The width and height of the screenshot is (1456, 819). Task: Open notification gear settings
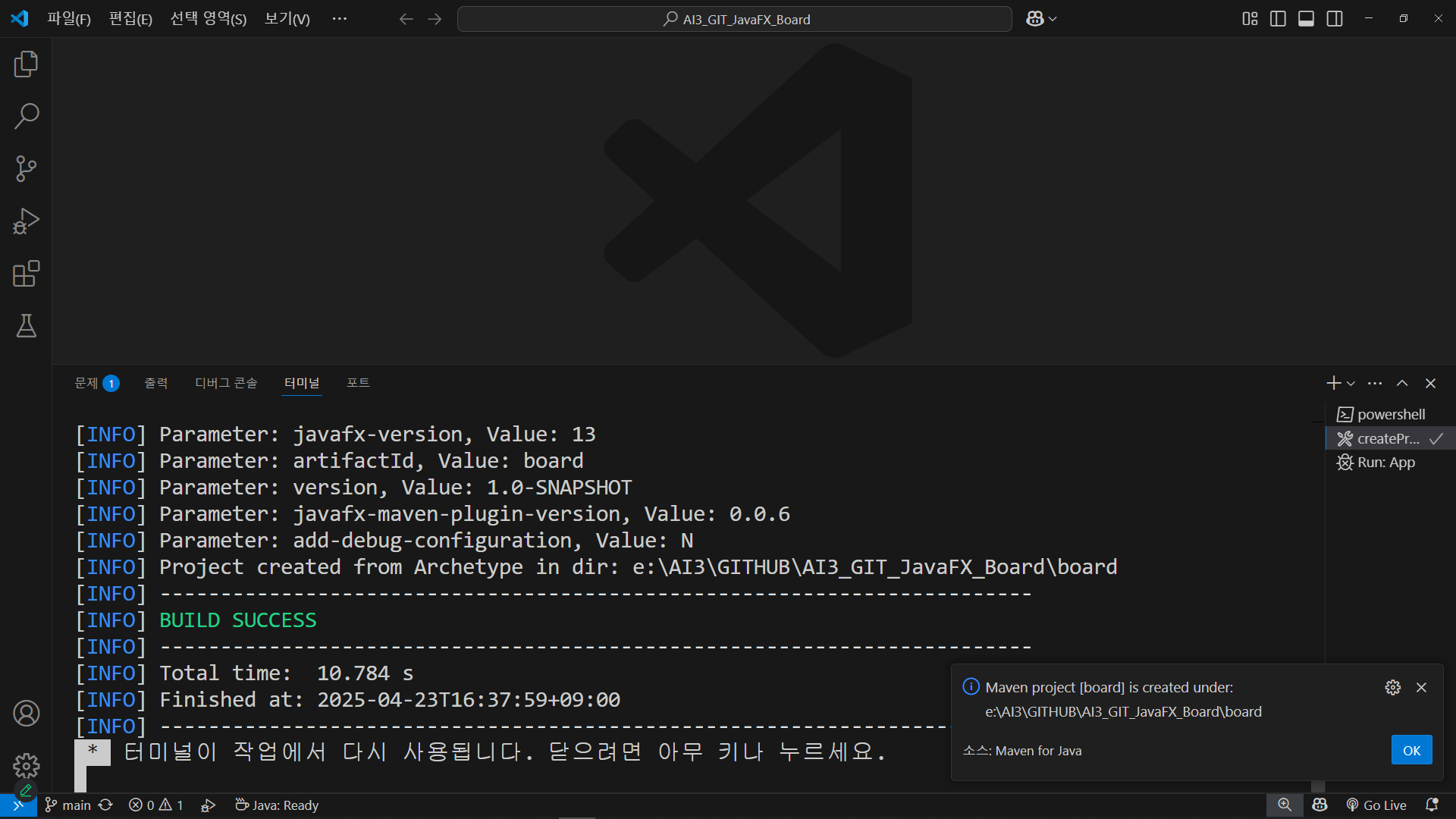coord(1393,687)
